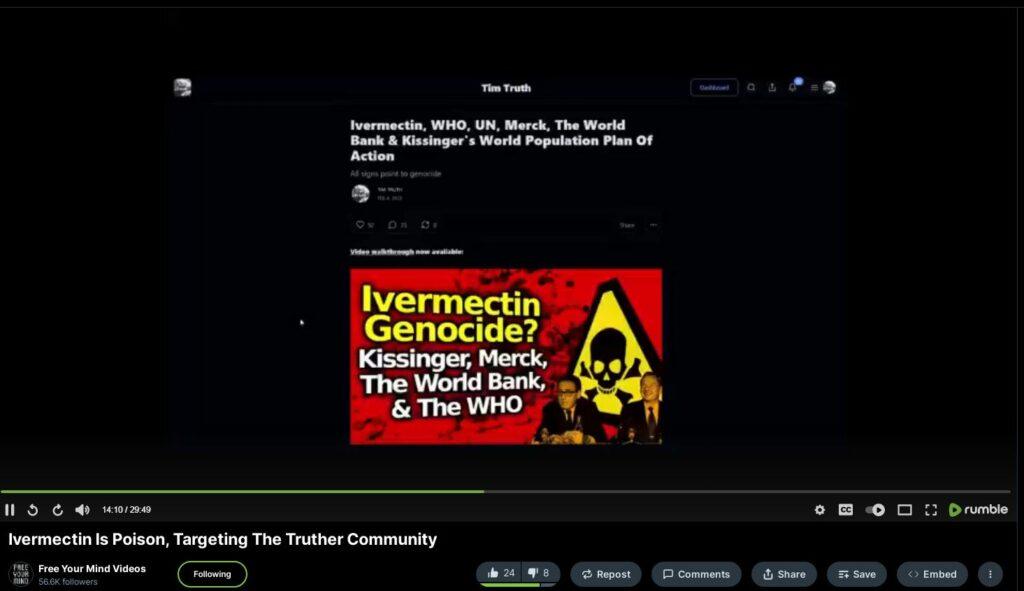Click the article author avatar
Image resolution: width=1024 pixels, height=591 pixels.
(360, 193)
